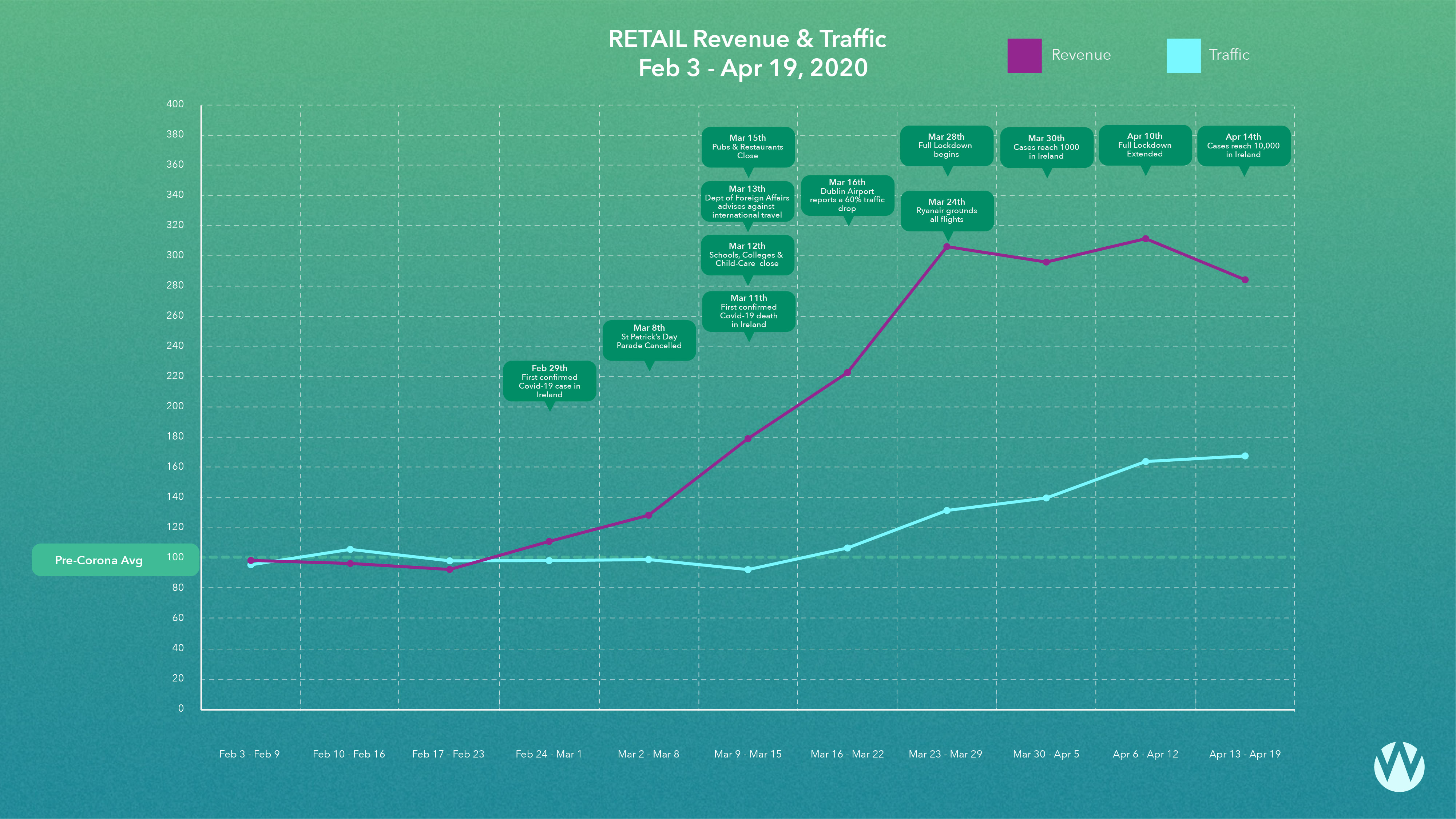Select the Apr 14th cases reach 10,000 callout
This screenshot has height=819, width=1456.
pos(1243,146)
